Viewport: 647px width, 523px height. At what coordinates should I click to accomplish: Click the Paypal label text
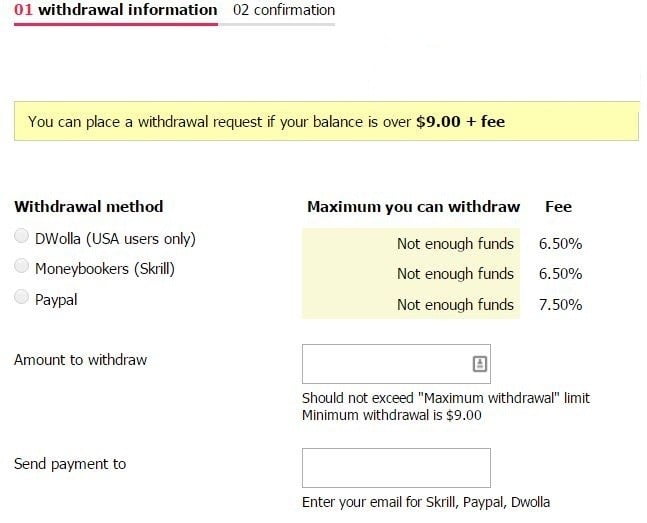pos(56,300)
